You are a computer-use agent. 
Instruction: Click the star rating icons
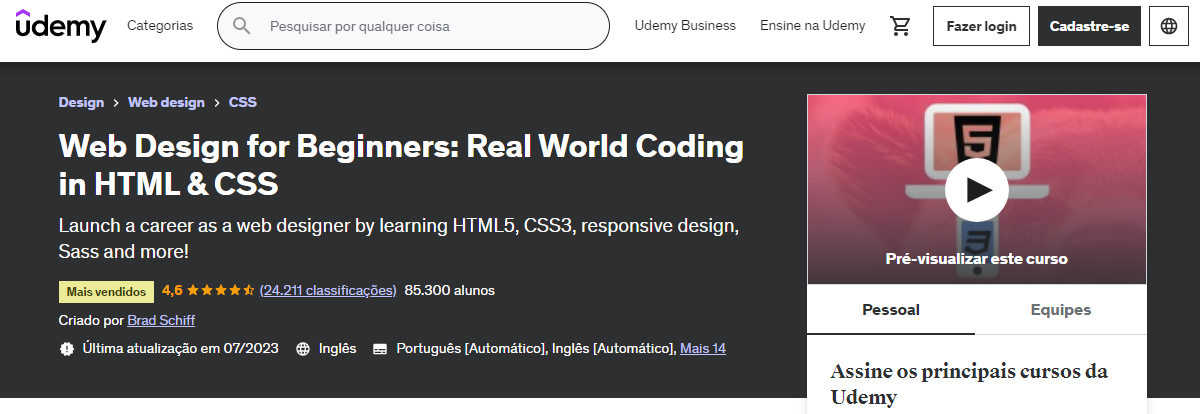point(221,291)
